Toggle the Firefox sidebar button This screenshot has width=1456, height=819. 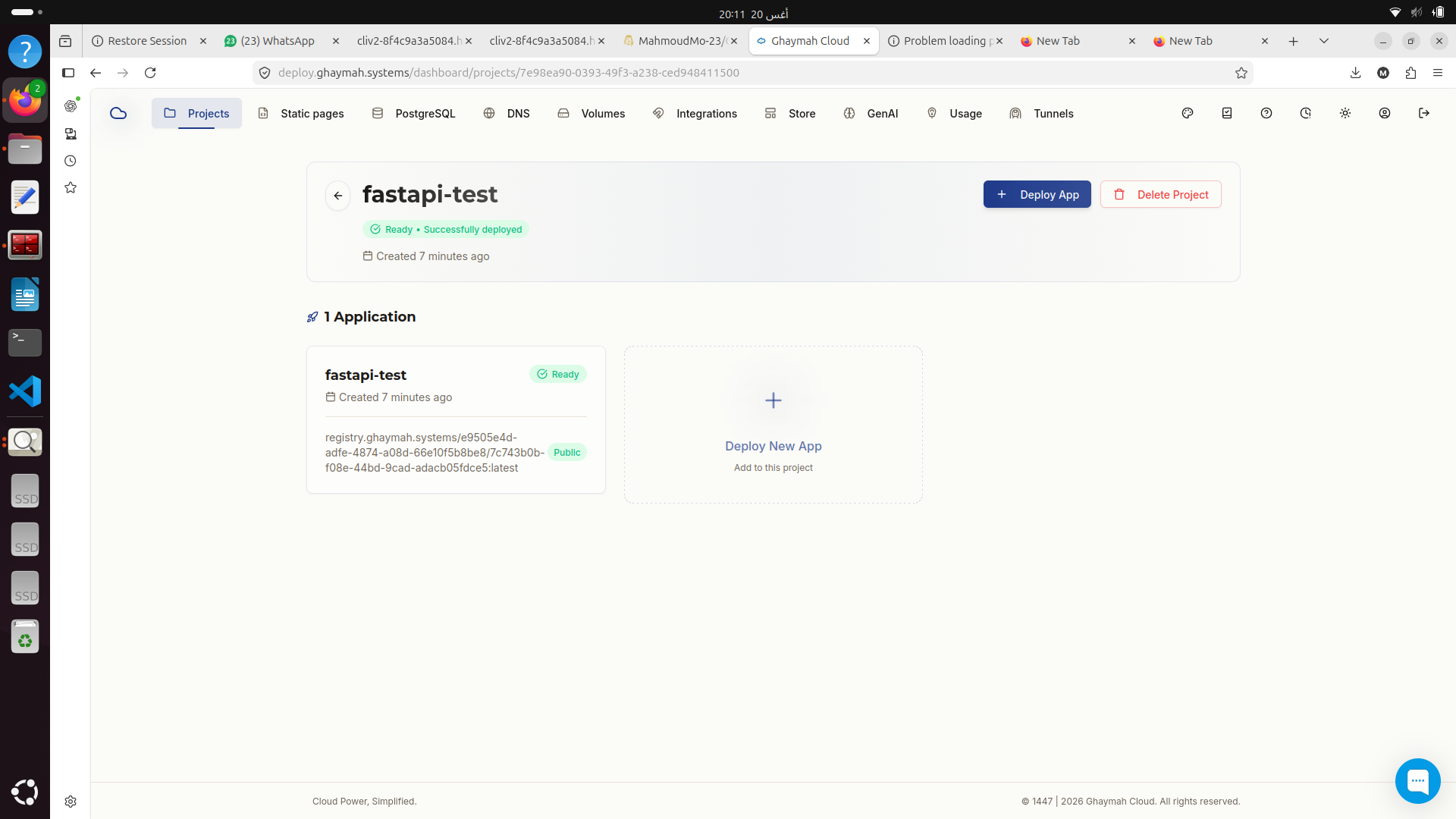point(68,73)
